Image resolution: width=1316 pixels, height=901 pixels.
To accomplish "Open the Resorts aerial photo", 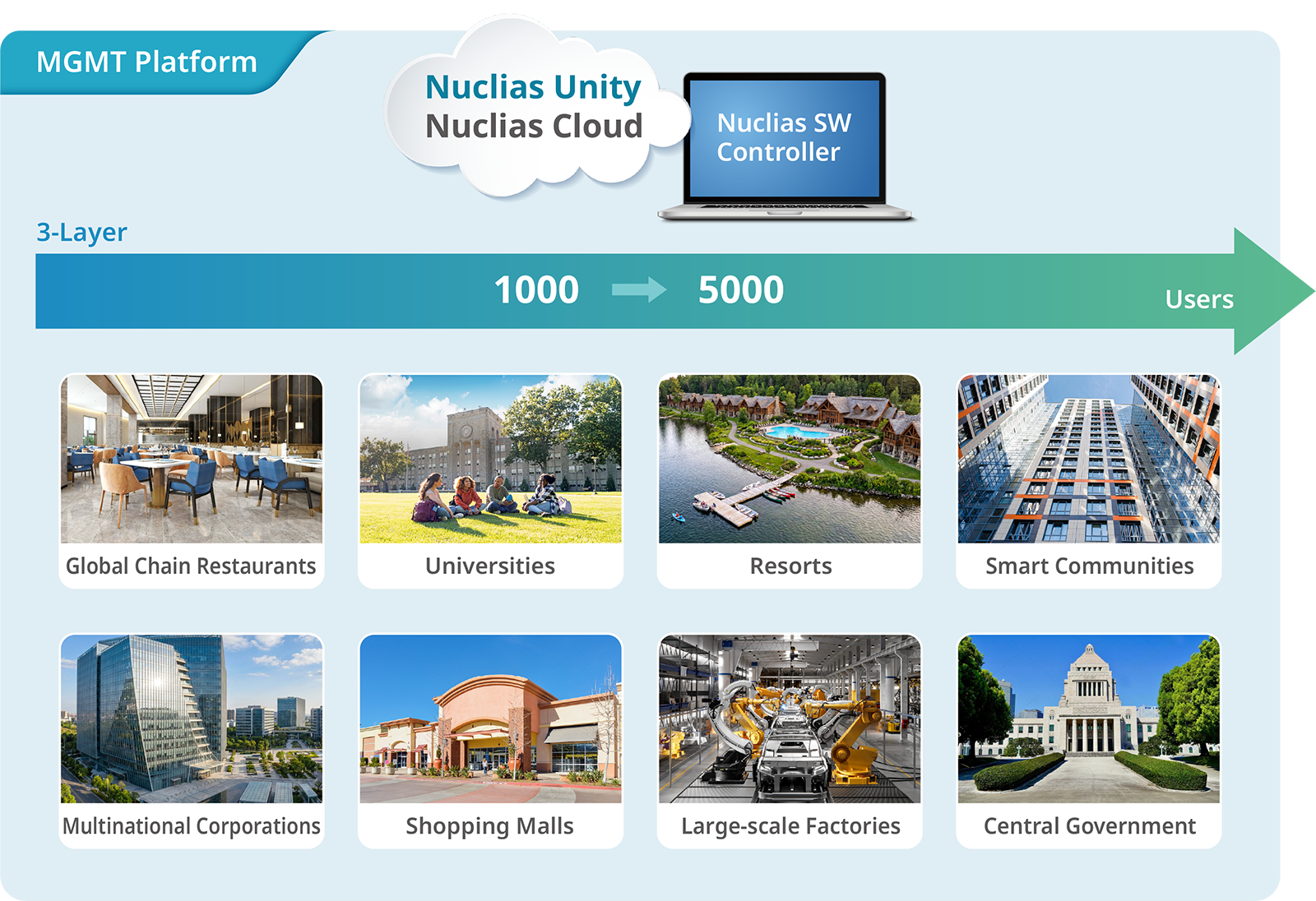I will pyautogui.click(x=790, y=459).
